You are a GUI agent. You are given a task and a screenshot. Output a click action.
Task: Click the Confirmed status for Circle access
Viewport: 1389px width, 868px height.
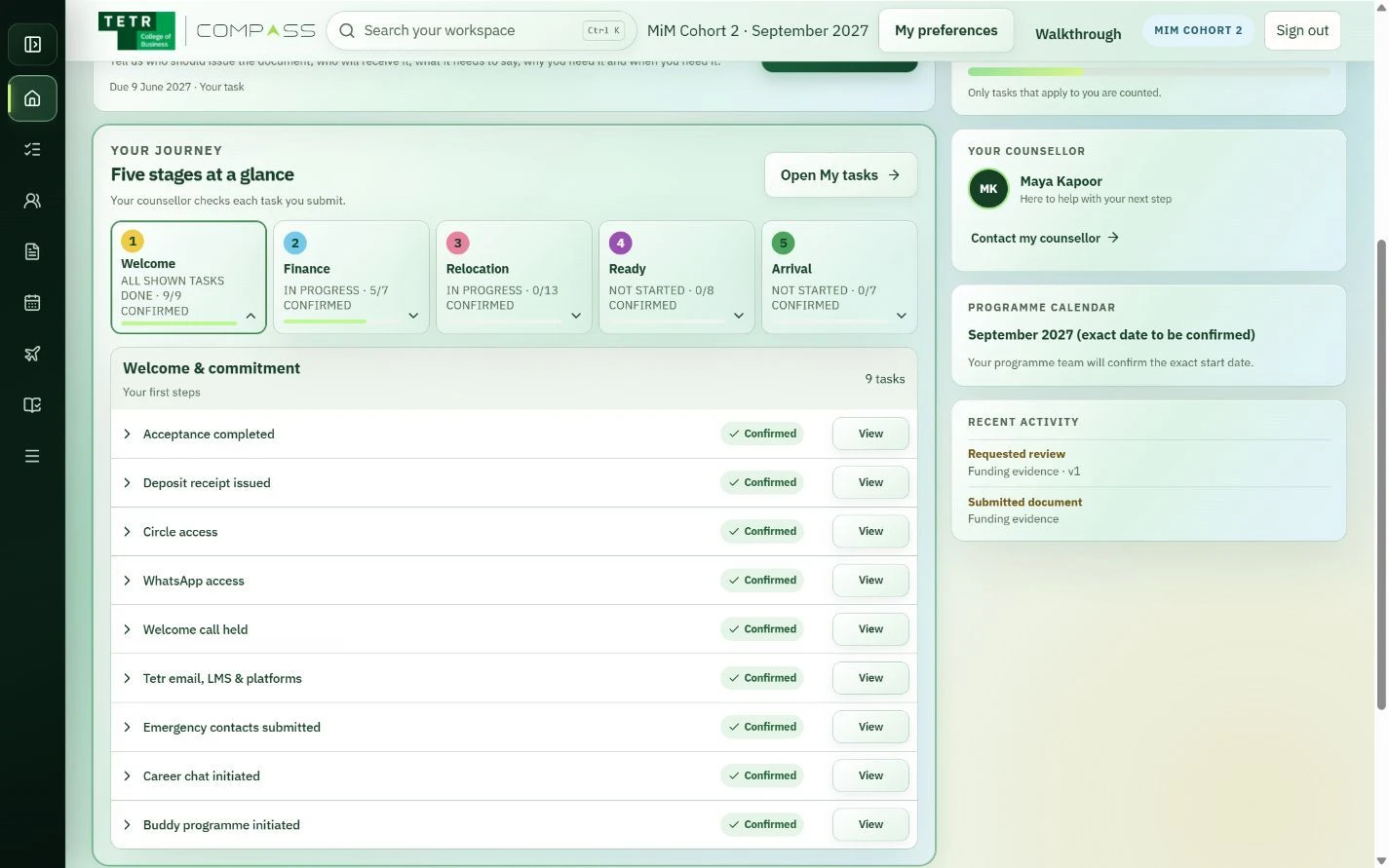762,531
